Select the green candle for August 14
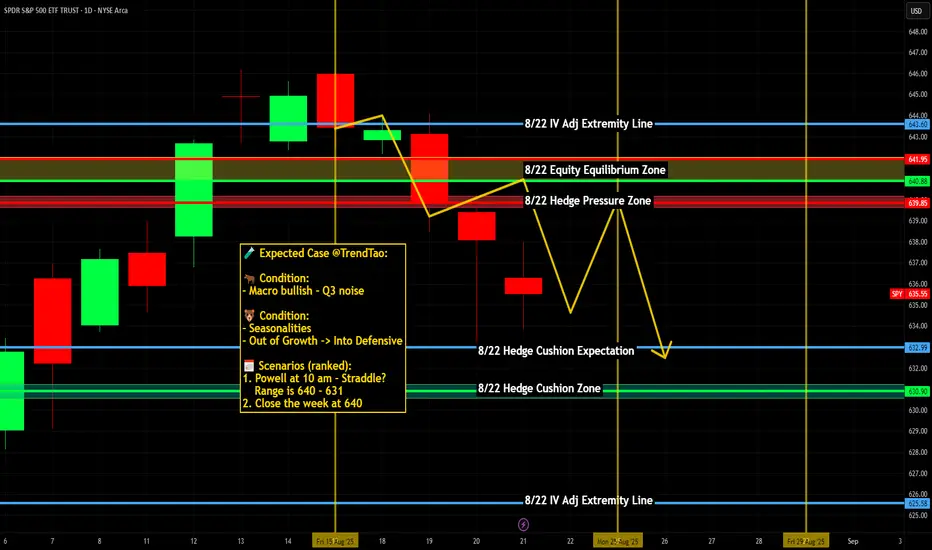This screenshot has width=932, height=550. [x=288, y=118]
